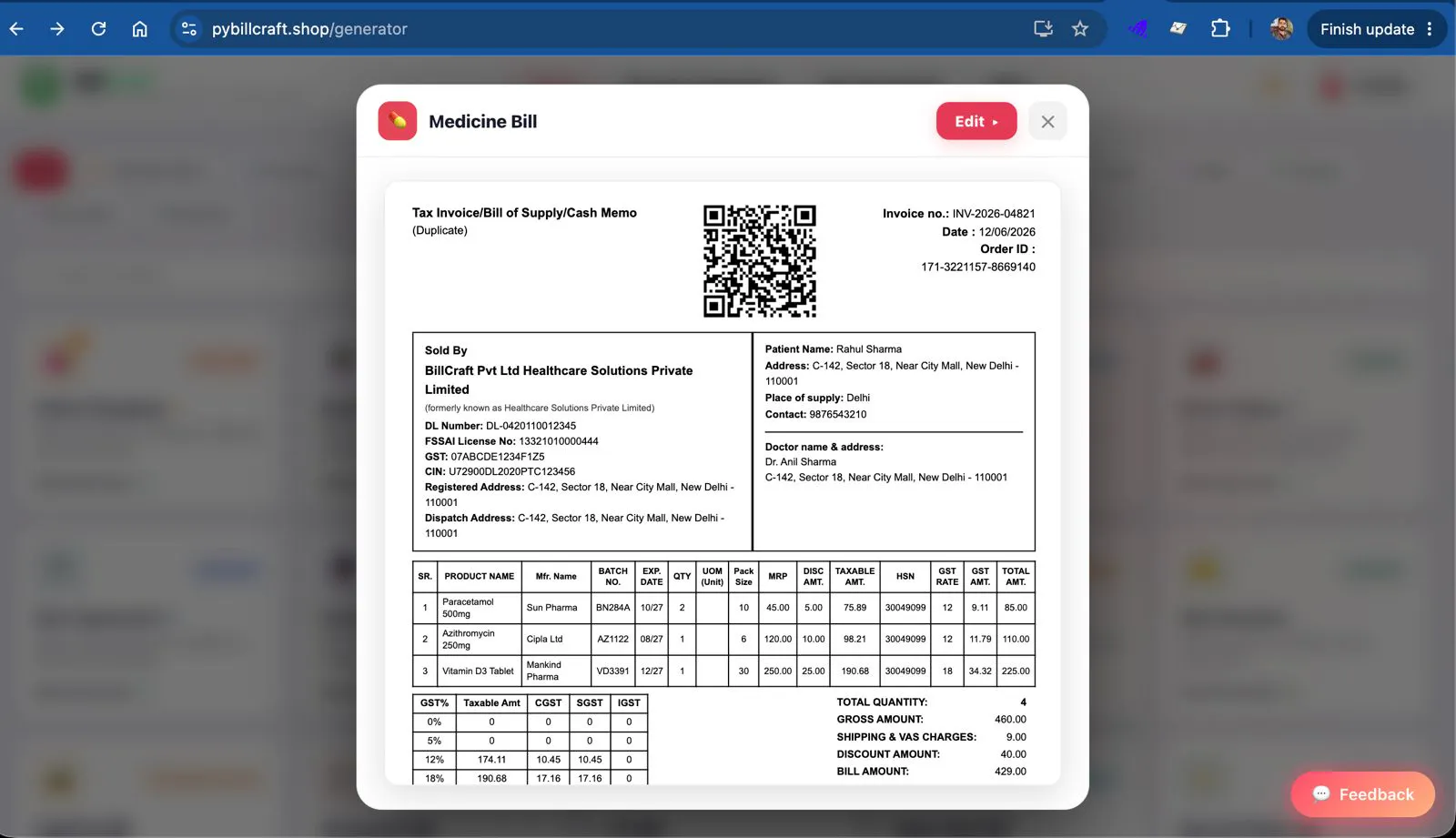Close the Medicine Bill dialog
Viewport: 1456px width, 838px height.
pos(1047,121)
